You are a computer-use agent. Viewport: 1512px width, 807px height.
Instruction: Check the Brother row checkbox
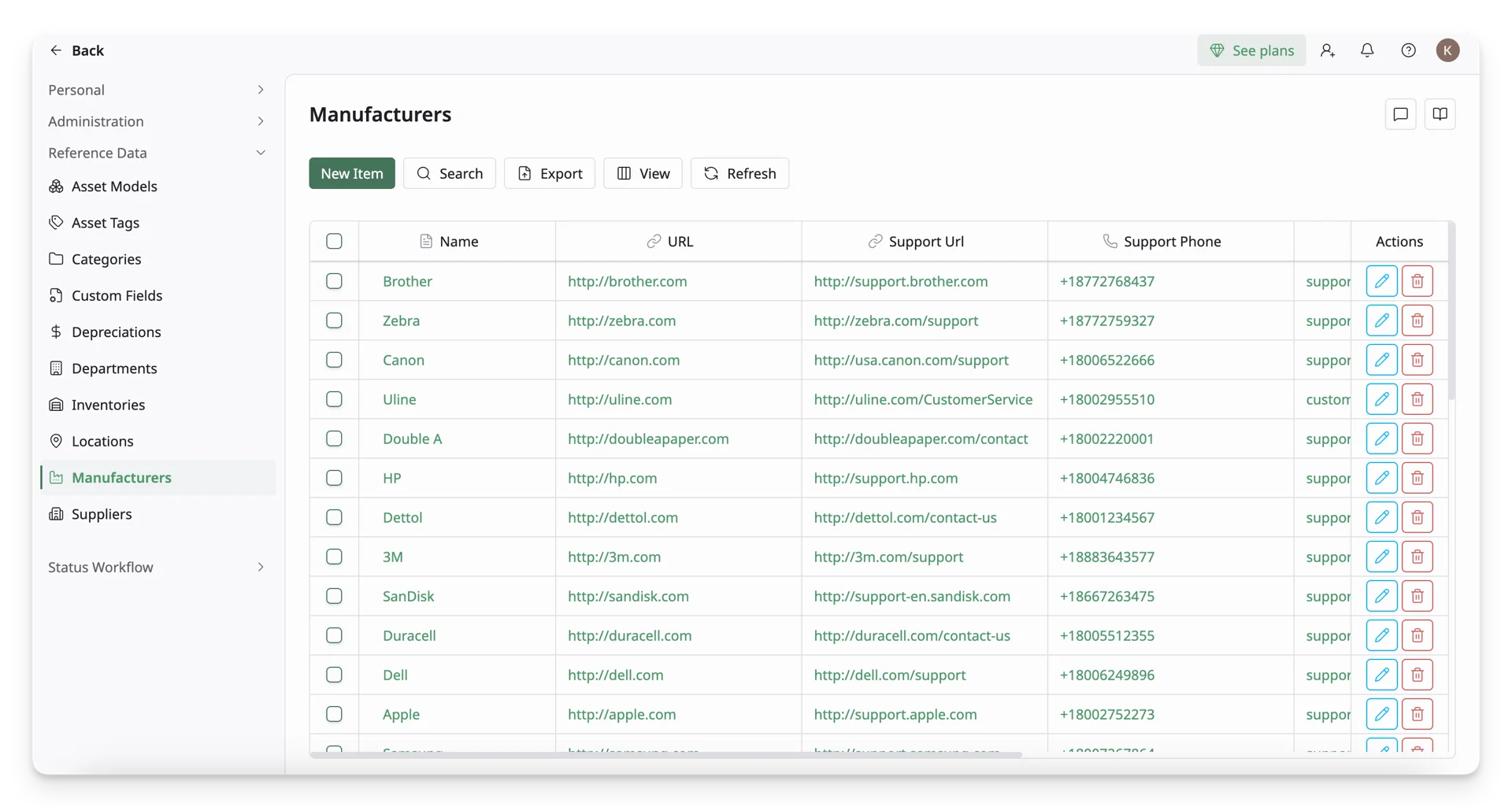click(334, 281)
